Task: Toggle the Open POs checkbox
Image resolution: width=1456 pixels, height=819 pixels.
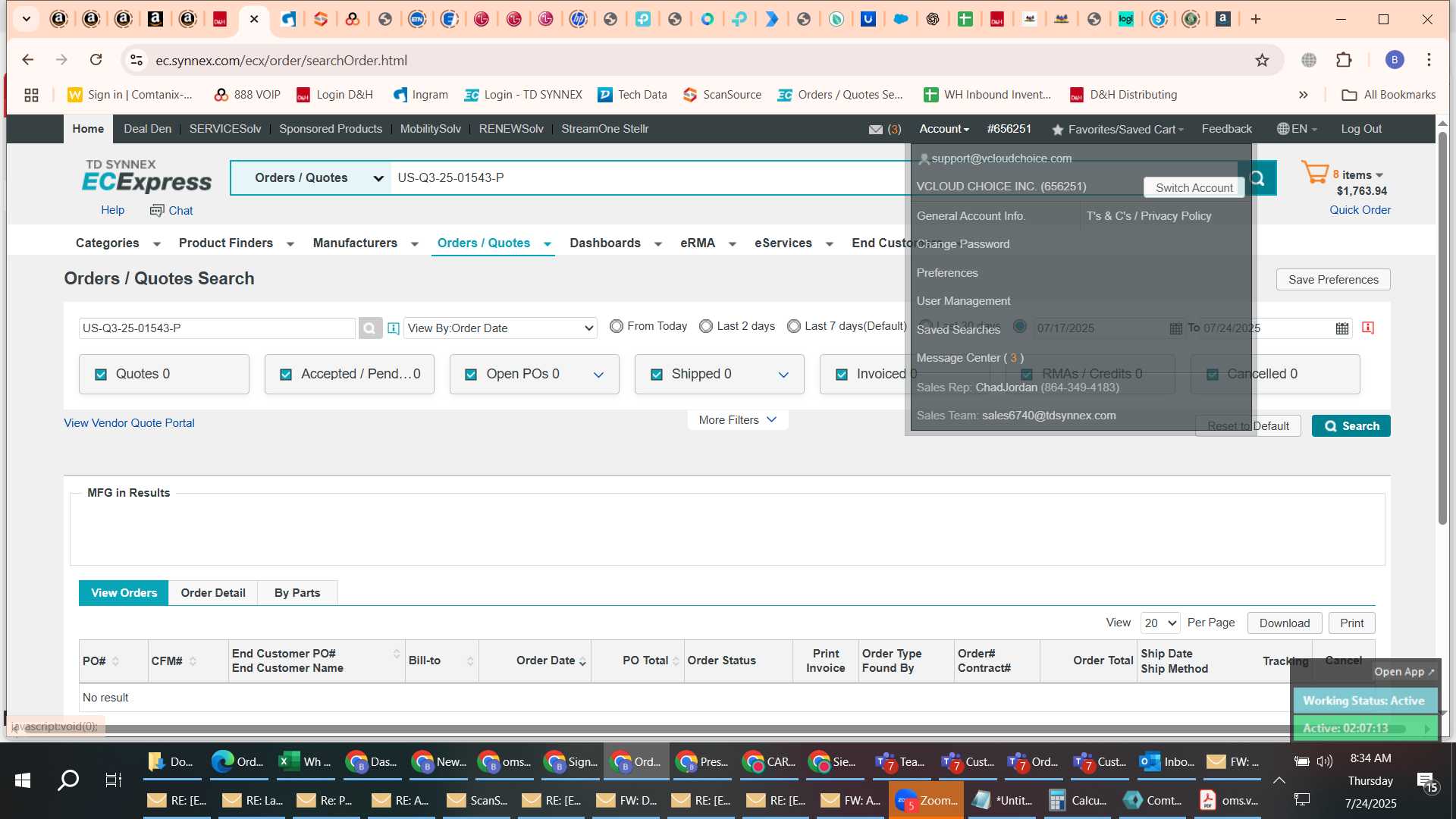Action: 471,375
